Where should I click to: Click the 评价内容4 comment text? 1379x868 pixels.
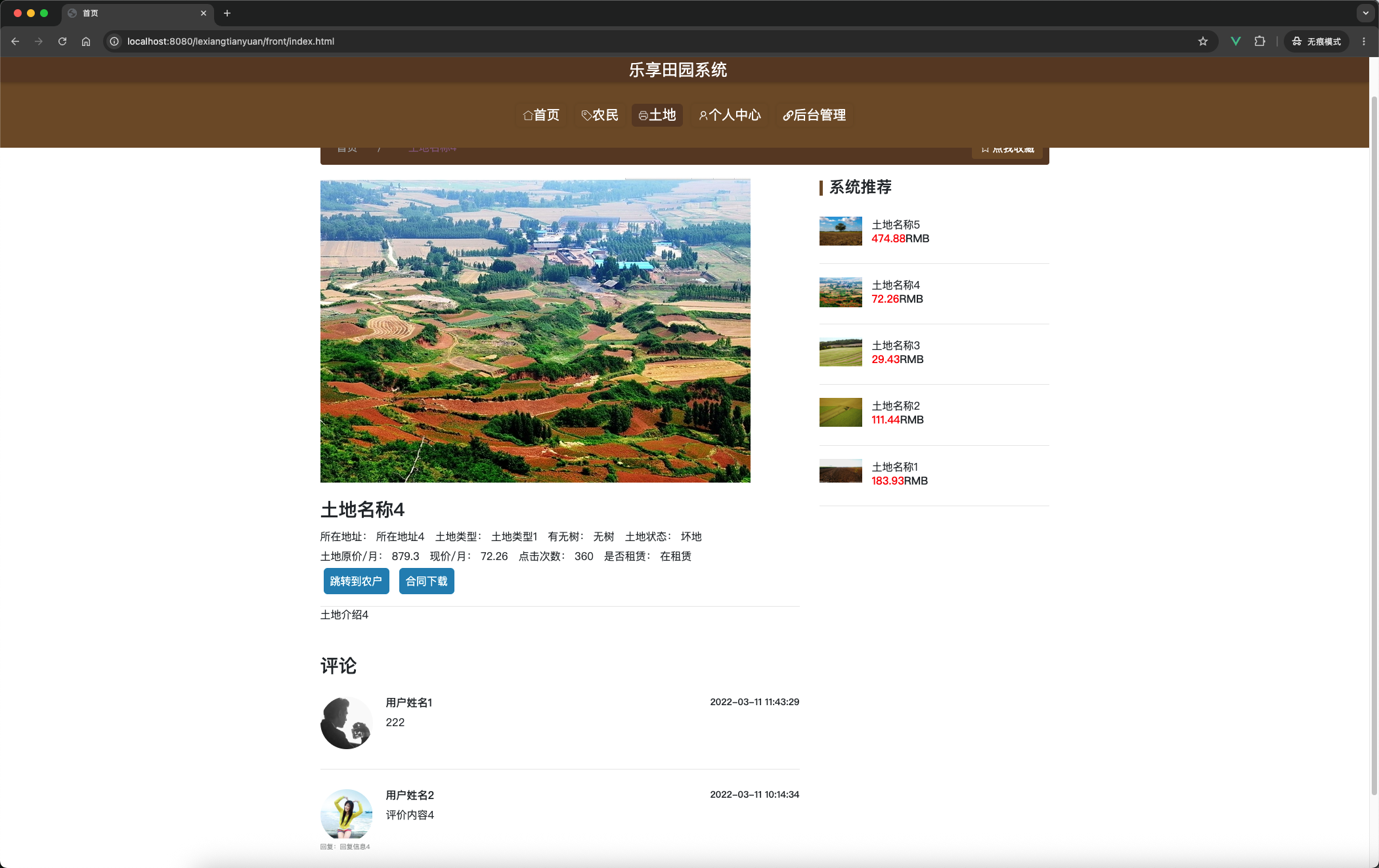tap(410, 815)
